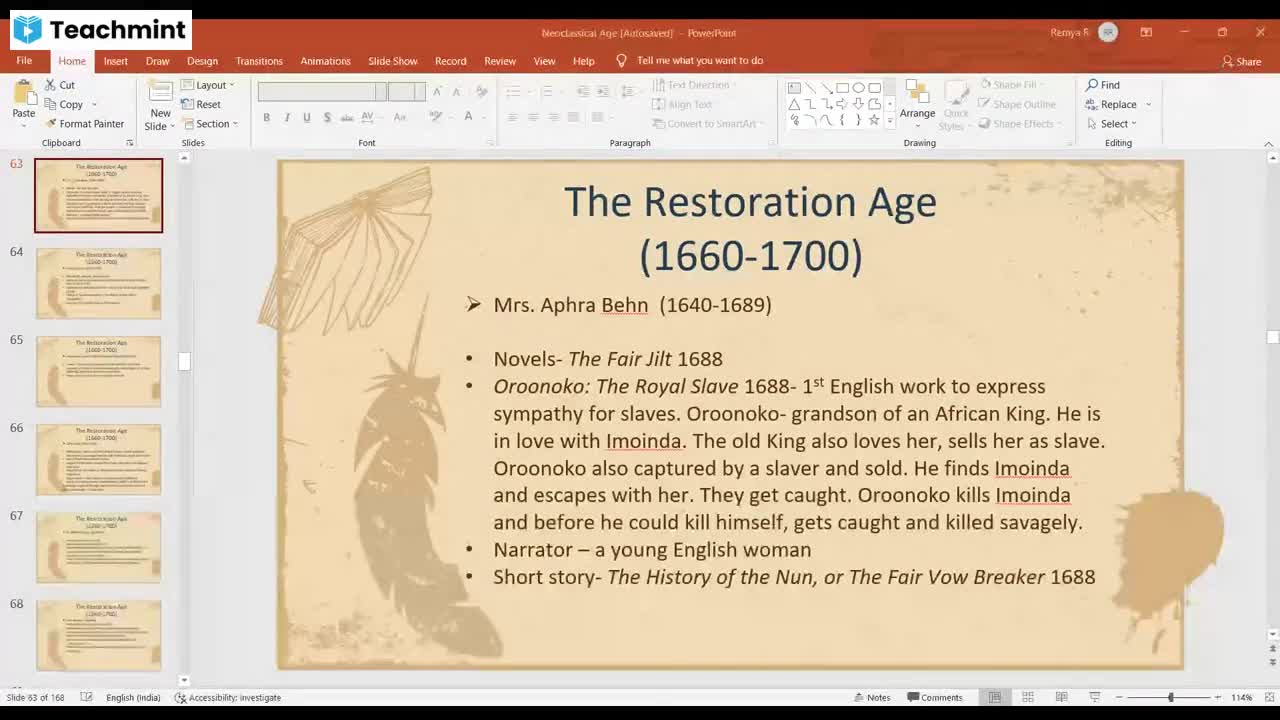Open the Section dropdown
The width and height of the screenshot is (1280, 720).
pos(209,124)
